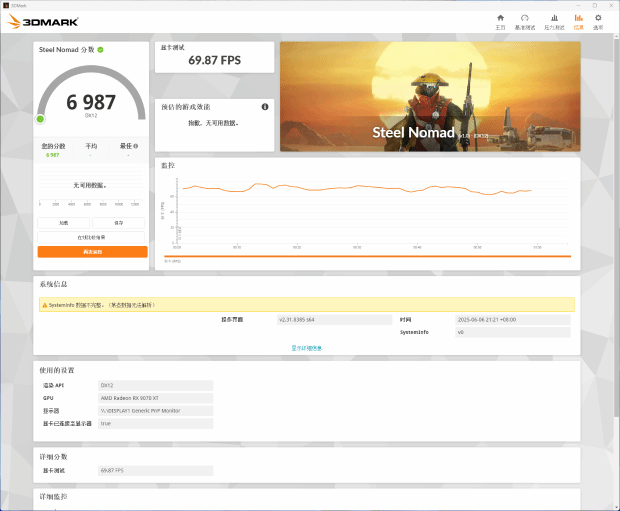Viewport: 620px width, 511px height.
Task: Click the AMD Radeon RX 9070 XT value
Action: click(x=156, y=398)
